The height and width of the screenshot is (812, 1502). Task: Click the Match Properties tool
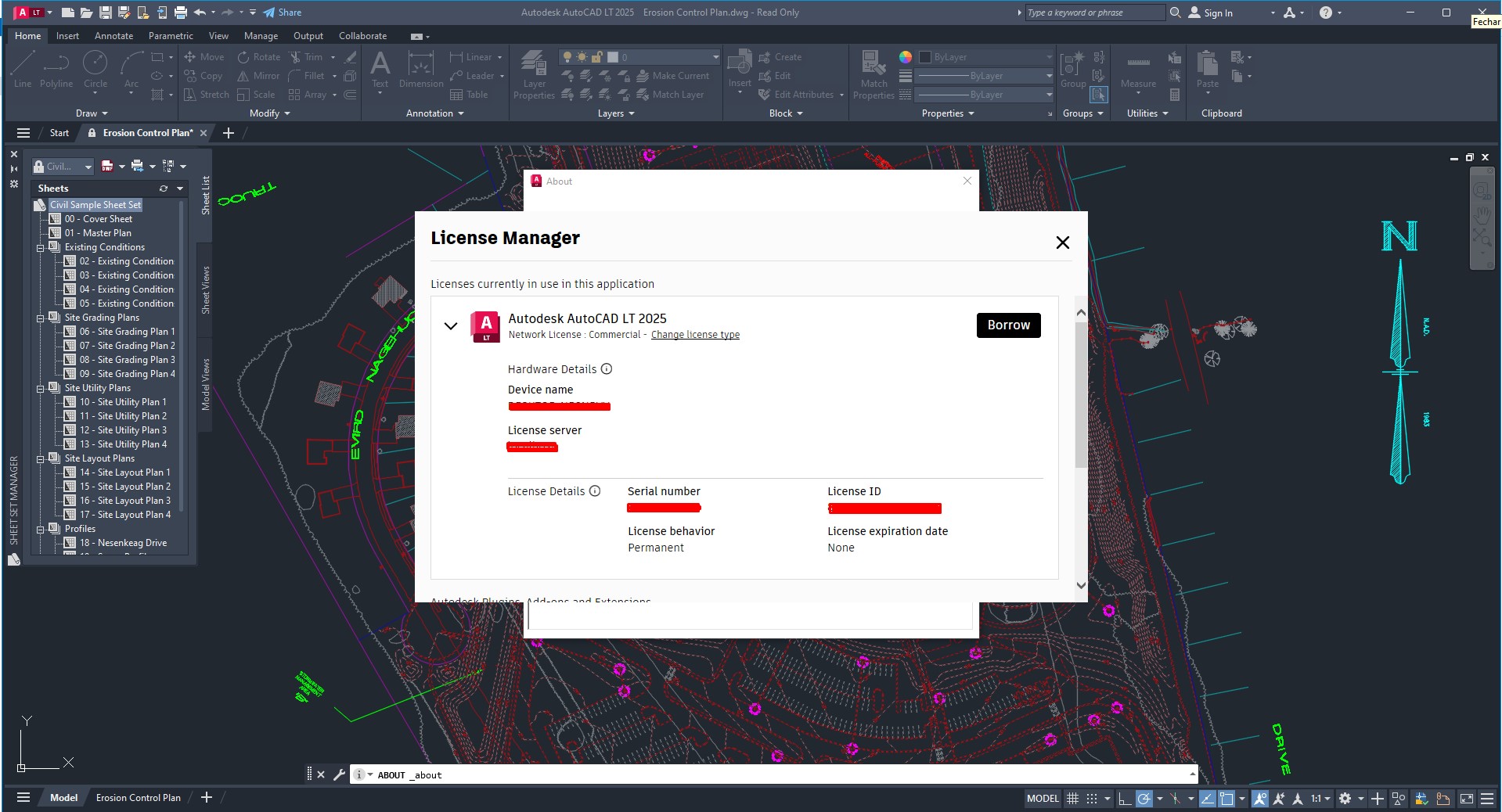[x=873, y=75]
